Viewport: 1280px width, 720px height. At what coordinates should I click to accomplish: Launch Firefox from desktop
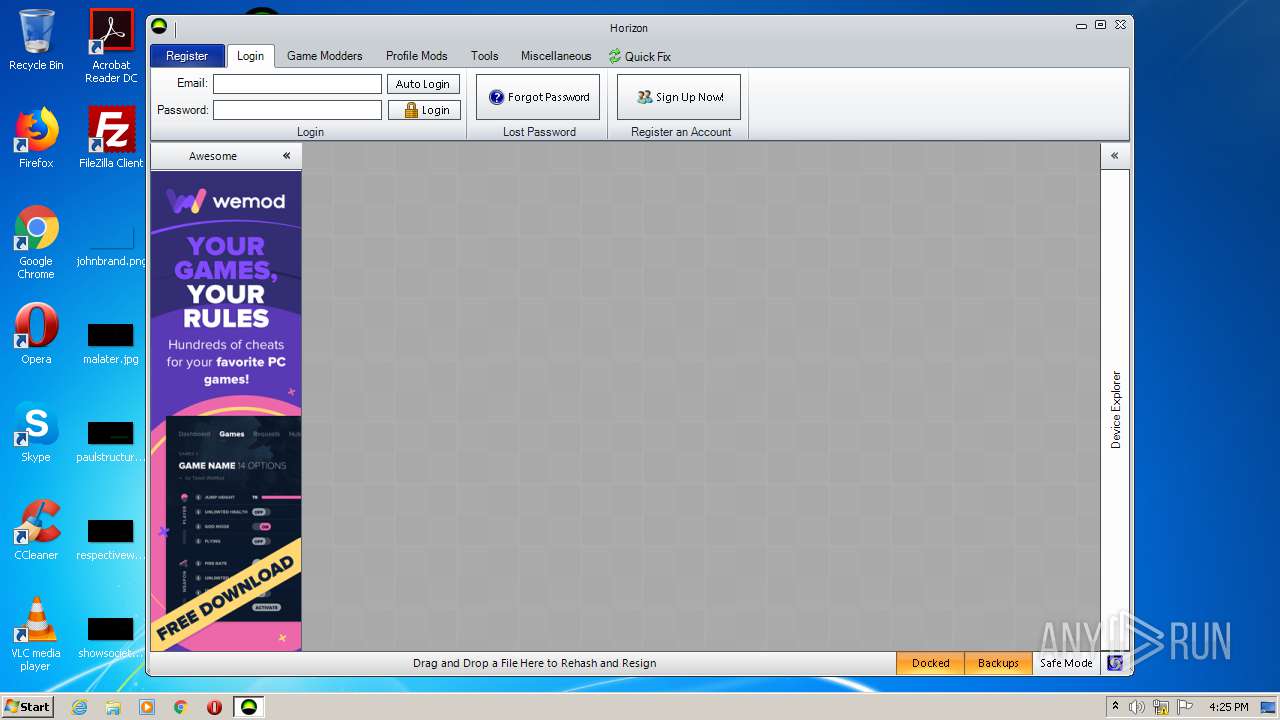[x=36, y=138]
